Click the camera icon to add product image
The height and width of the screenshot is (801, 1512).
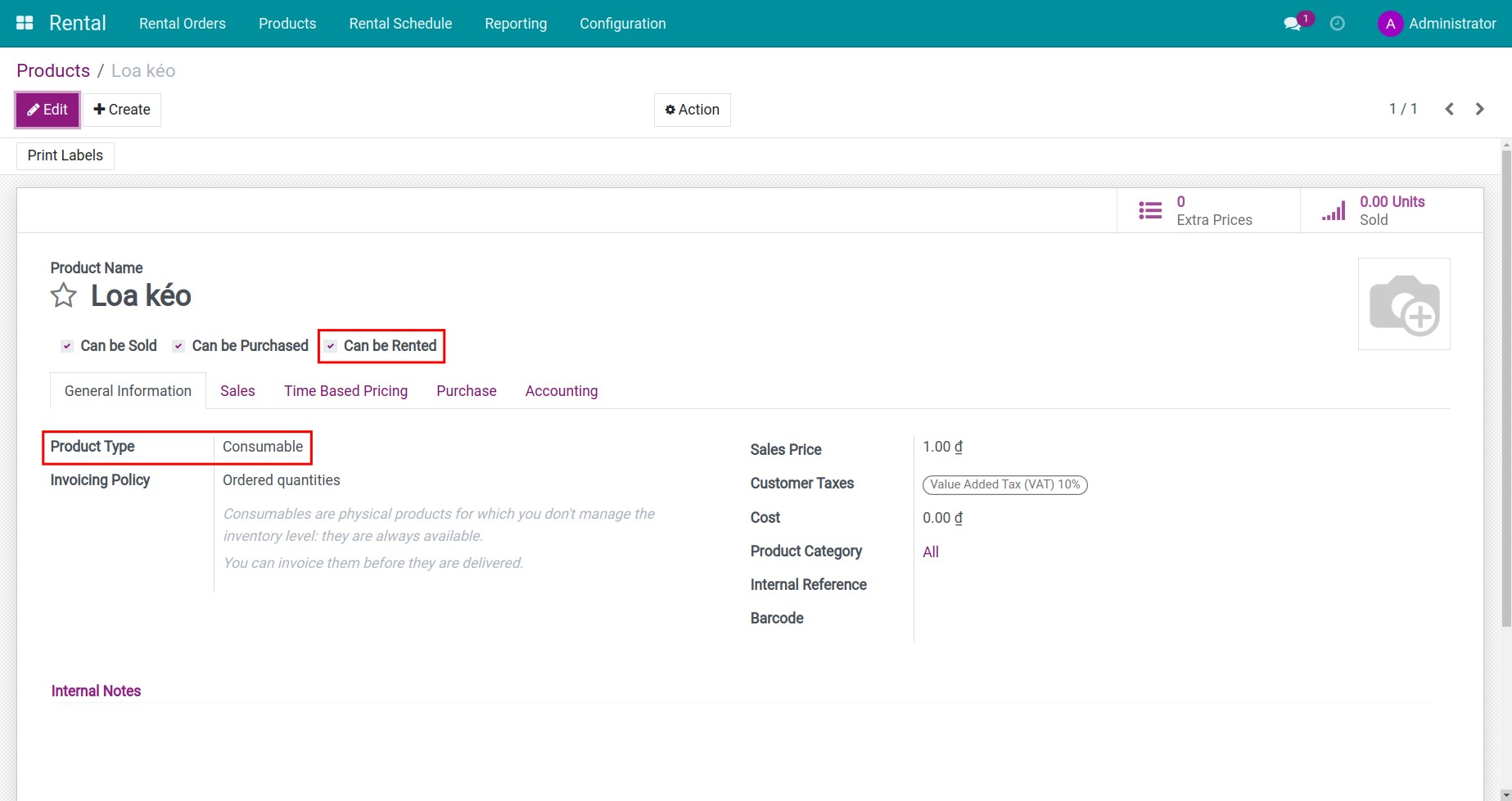pyautogui.click(x=1404, y=304)
